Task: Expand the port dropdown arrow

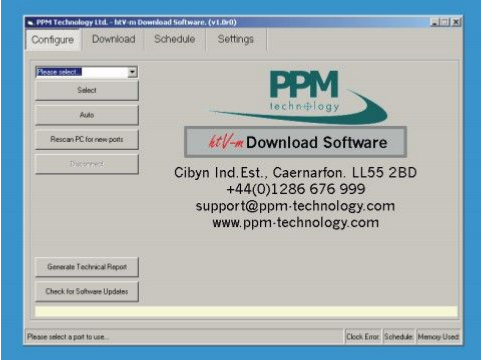Action: [x=132, y=72]
